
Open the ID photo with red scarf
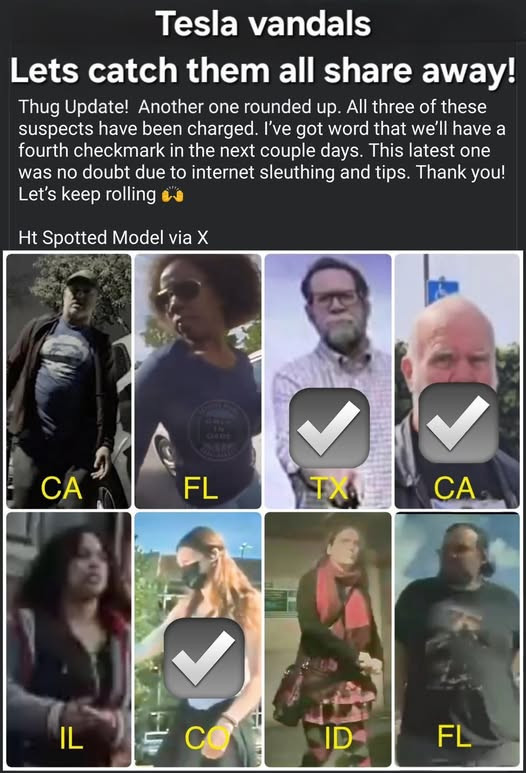328,639
